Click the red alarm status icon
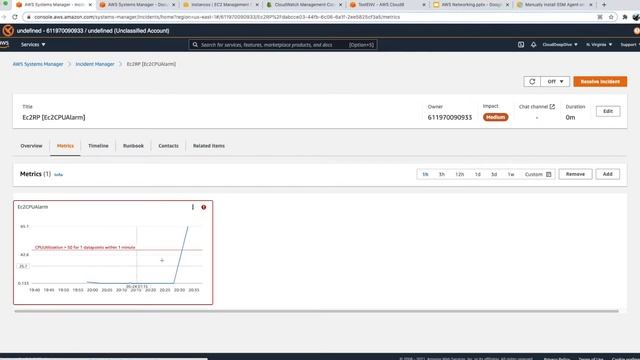The image size is (640, 360). [204, 207]
